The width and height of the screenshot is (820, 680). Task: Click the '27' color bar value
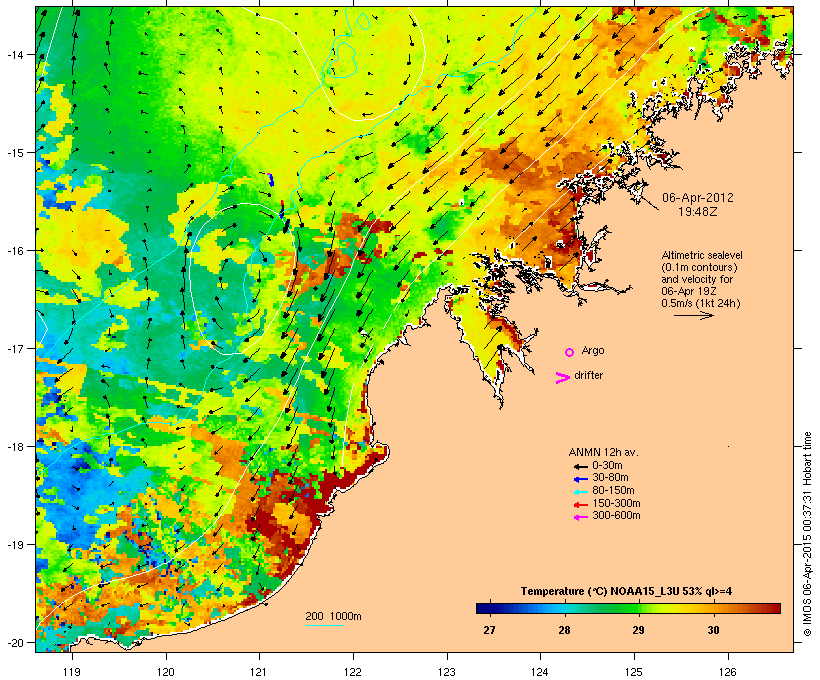489,630
